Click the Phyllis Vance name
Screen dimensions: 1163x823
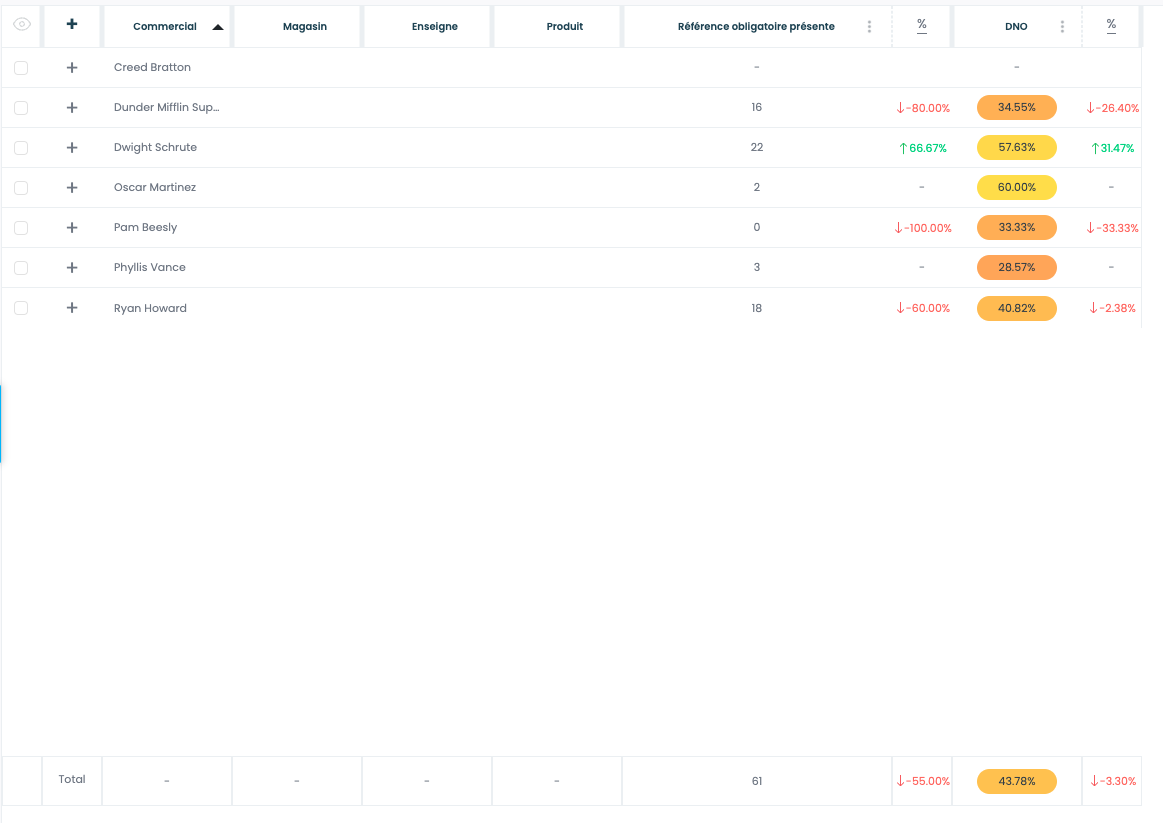point(150,268)
